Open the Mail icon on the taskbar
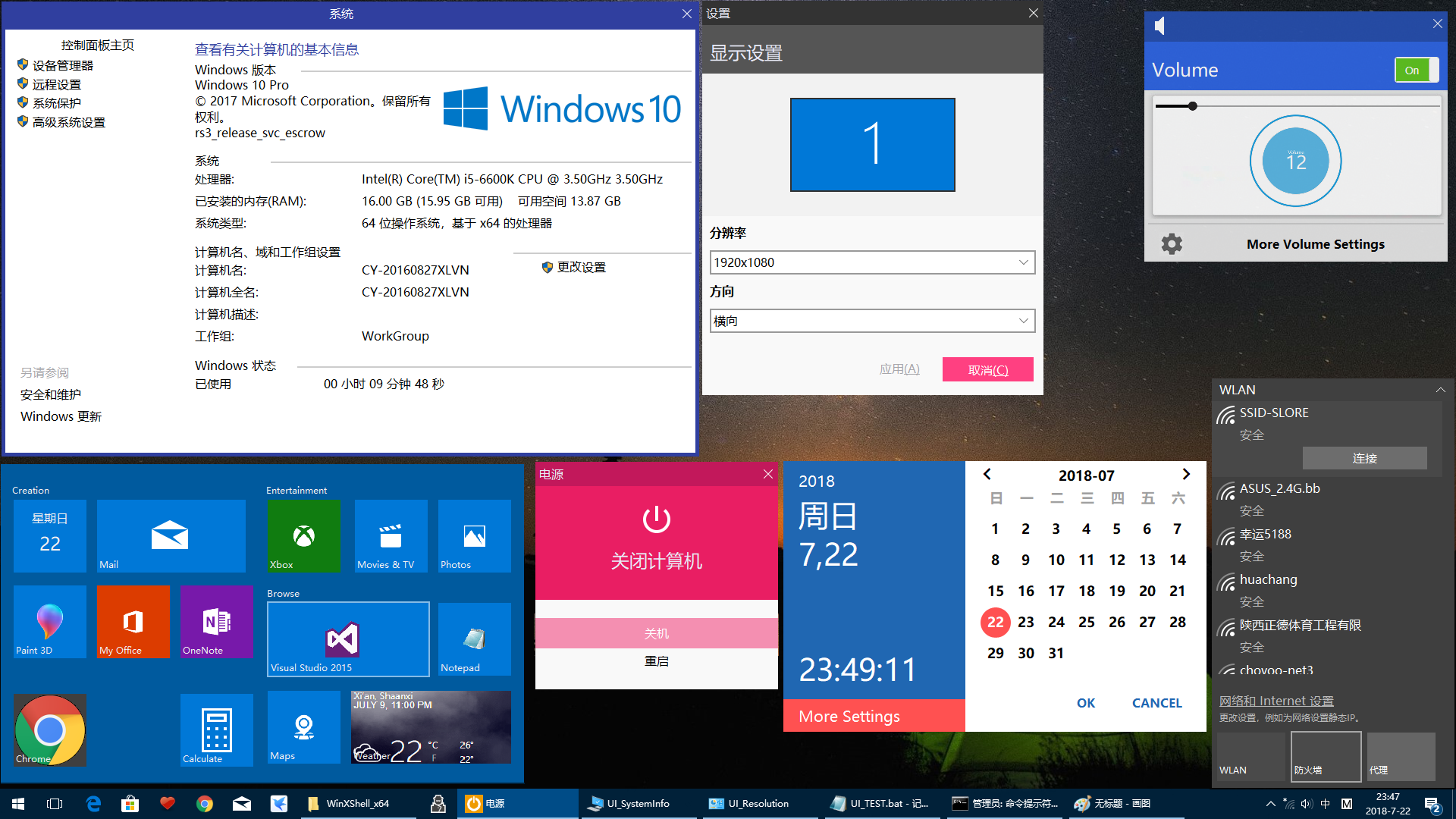The height and width of the screenshot is (819, 1456). (242, 804)
